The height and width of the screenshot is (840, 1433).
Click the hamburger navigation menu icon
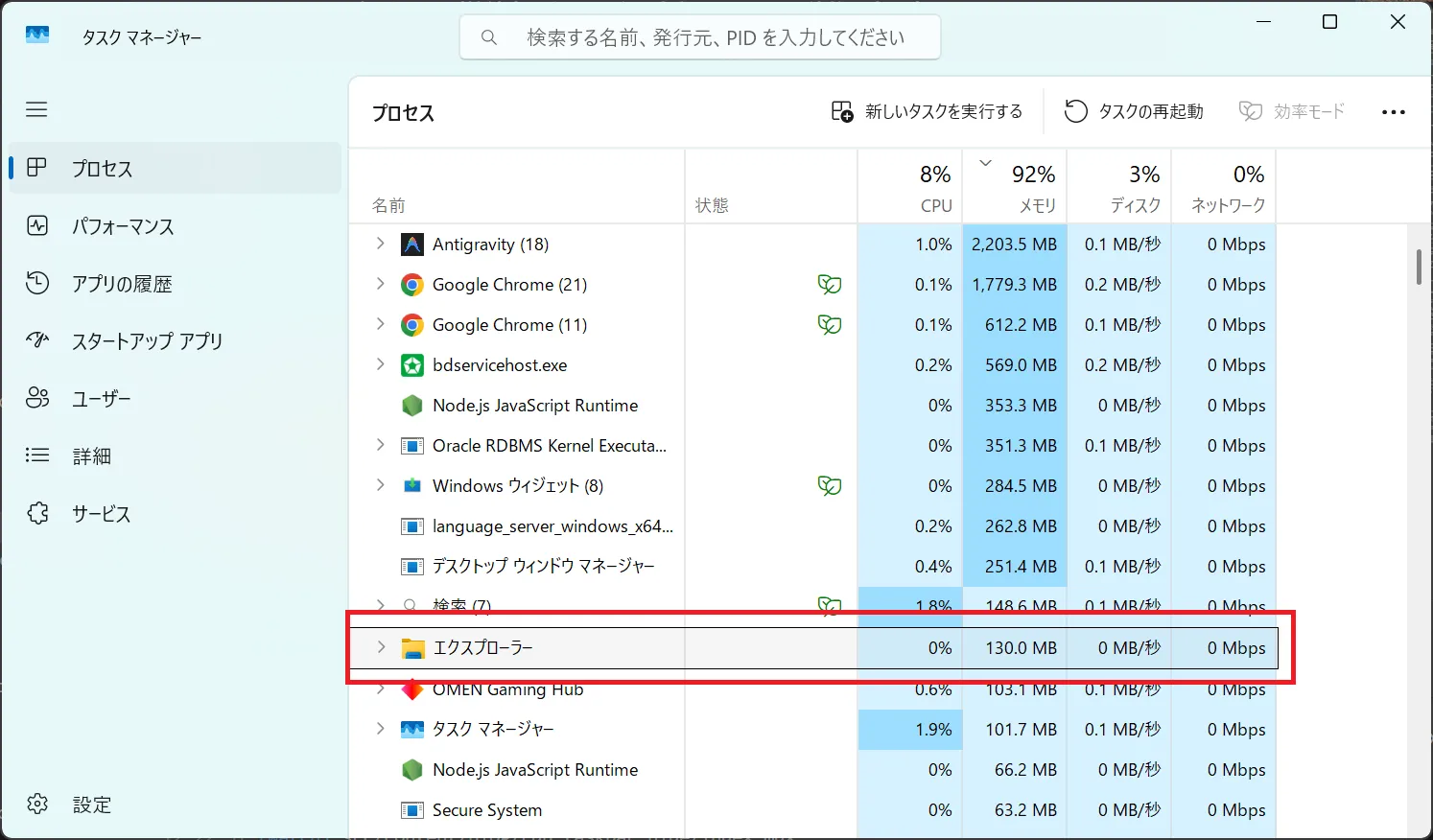tap(36, 109)
